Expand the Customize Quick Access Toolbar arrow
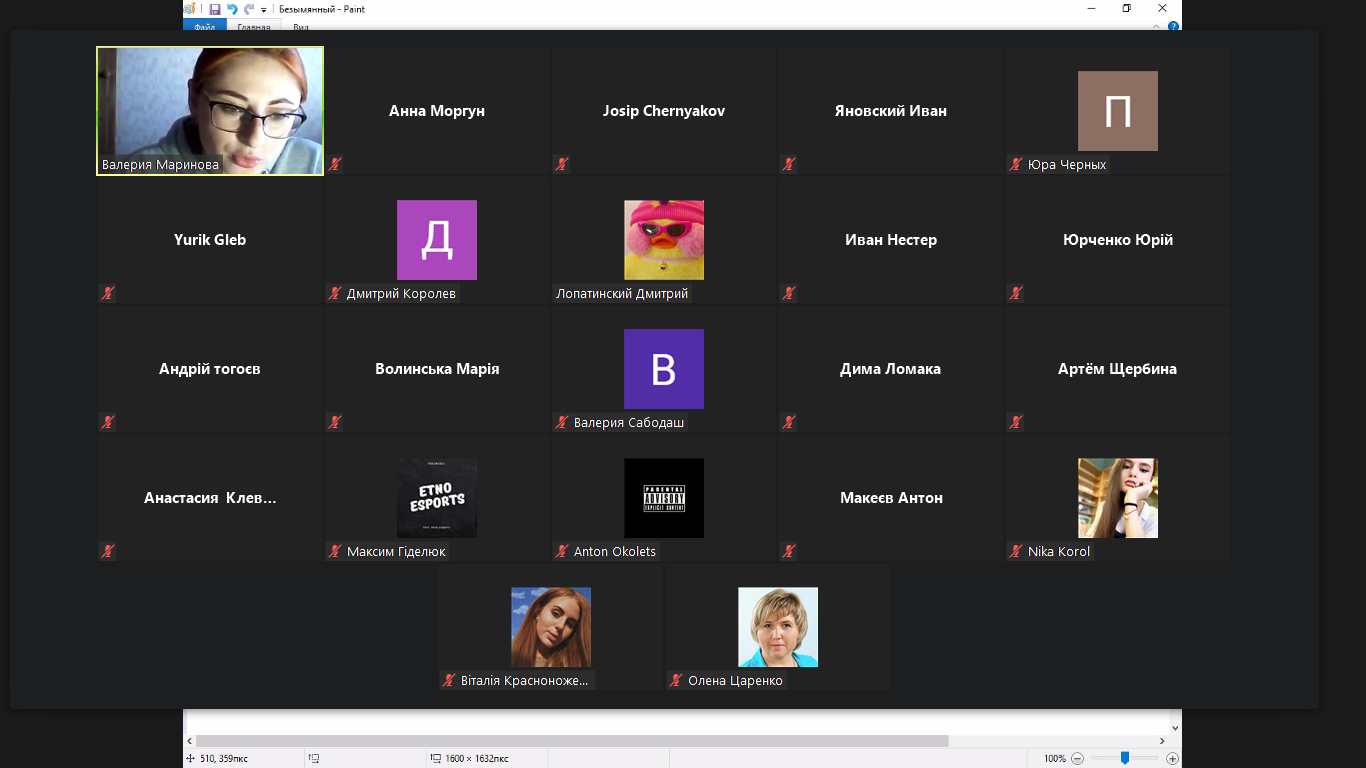 pyautogui.click(x=264, y=10)
